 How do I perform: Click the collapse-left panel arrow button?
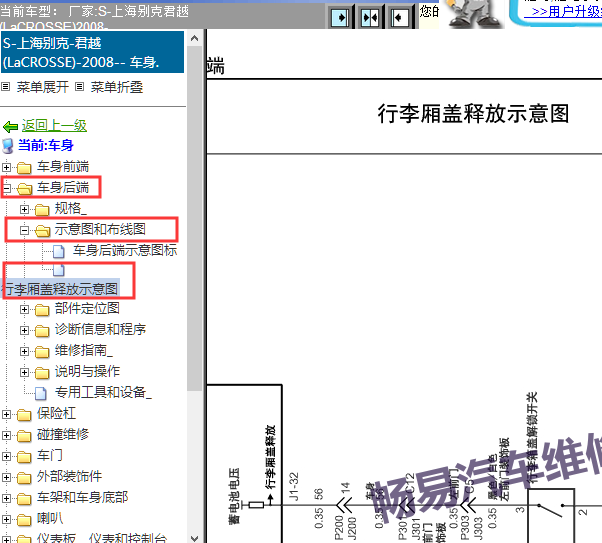tap(400, 18)
